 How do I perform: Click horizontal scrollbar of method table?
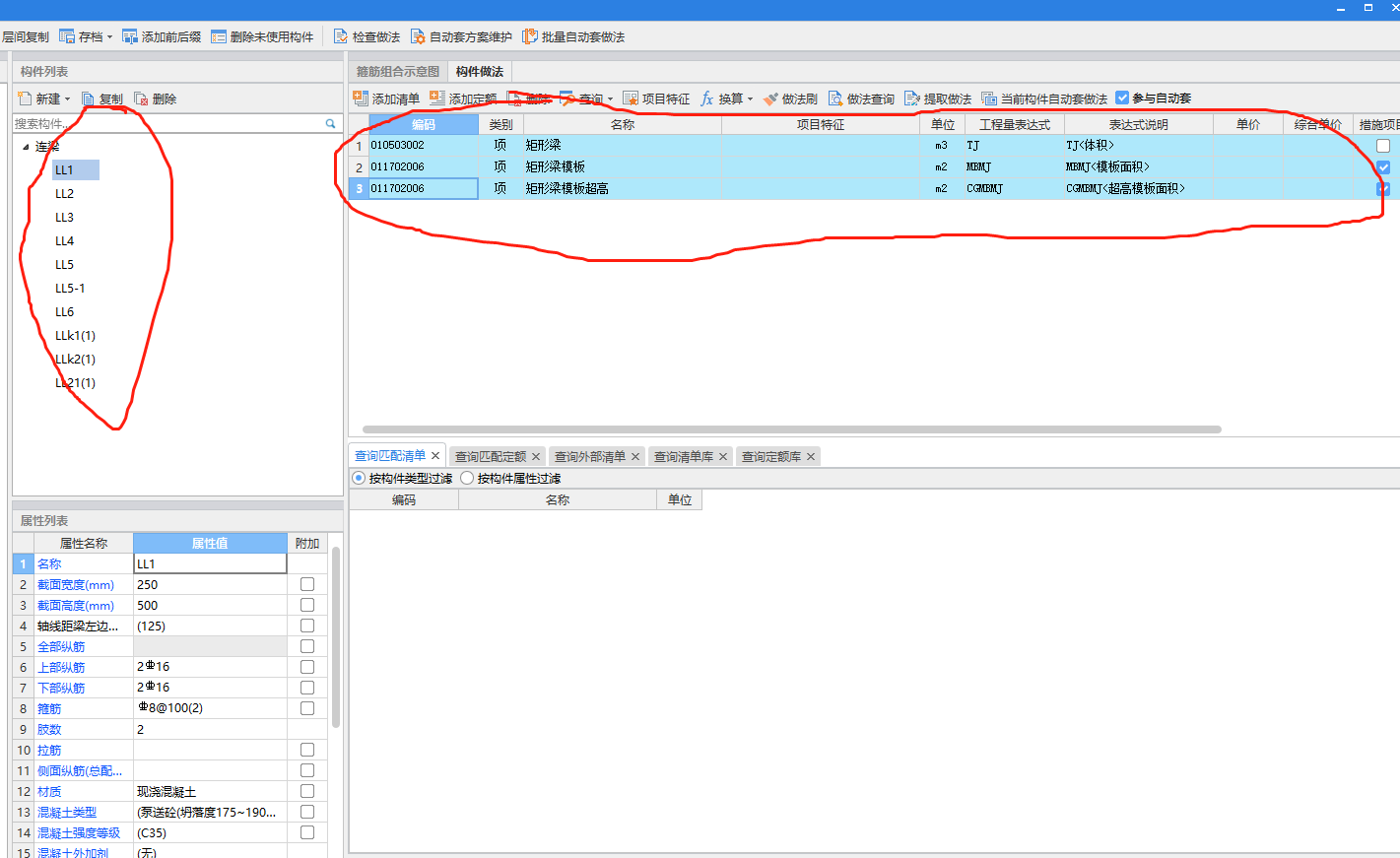pyautogui.click(x=792, y=429)
